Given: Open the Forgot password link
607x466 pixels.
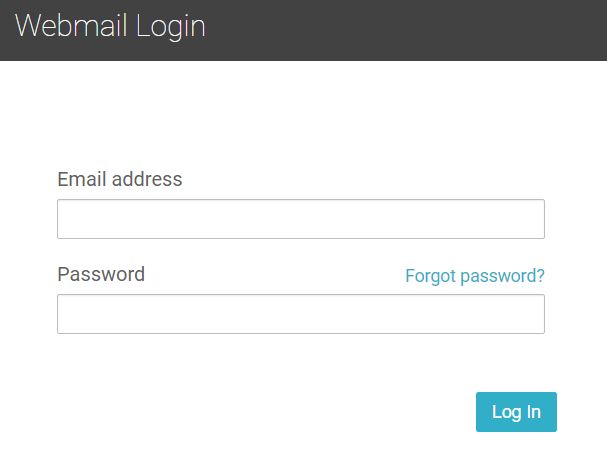Looking at the screenshot, I should (x=475, y=276).
